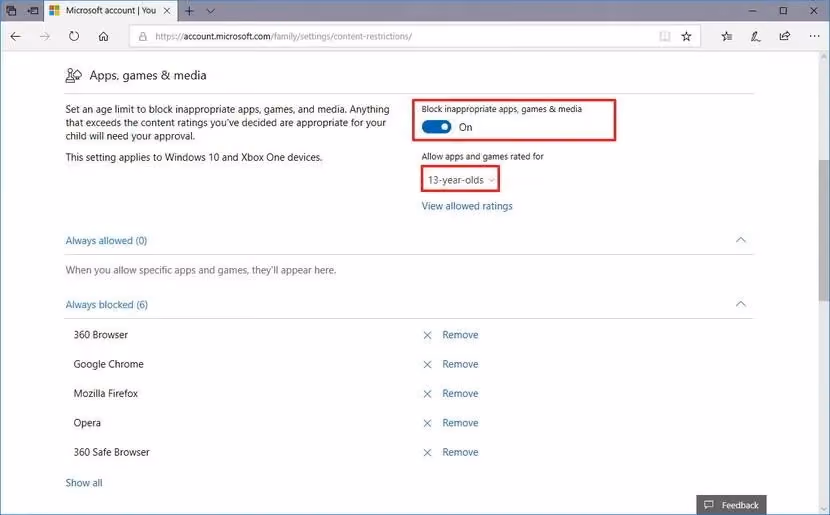830x515 pixels.
Task: Open a new tab with plus icon
Action: click(189, 11)
